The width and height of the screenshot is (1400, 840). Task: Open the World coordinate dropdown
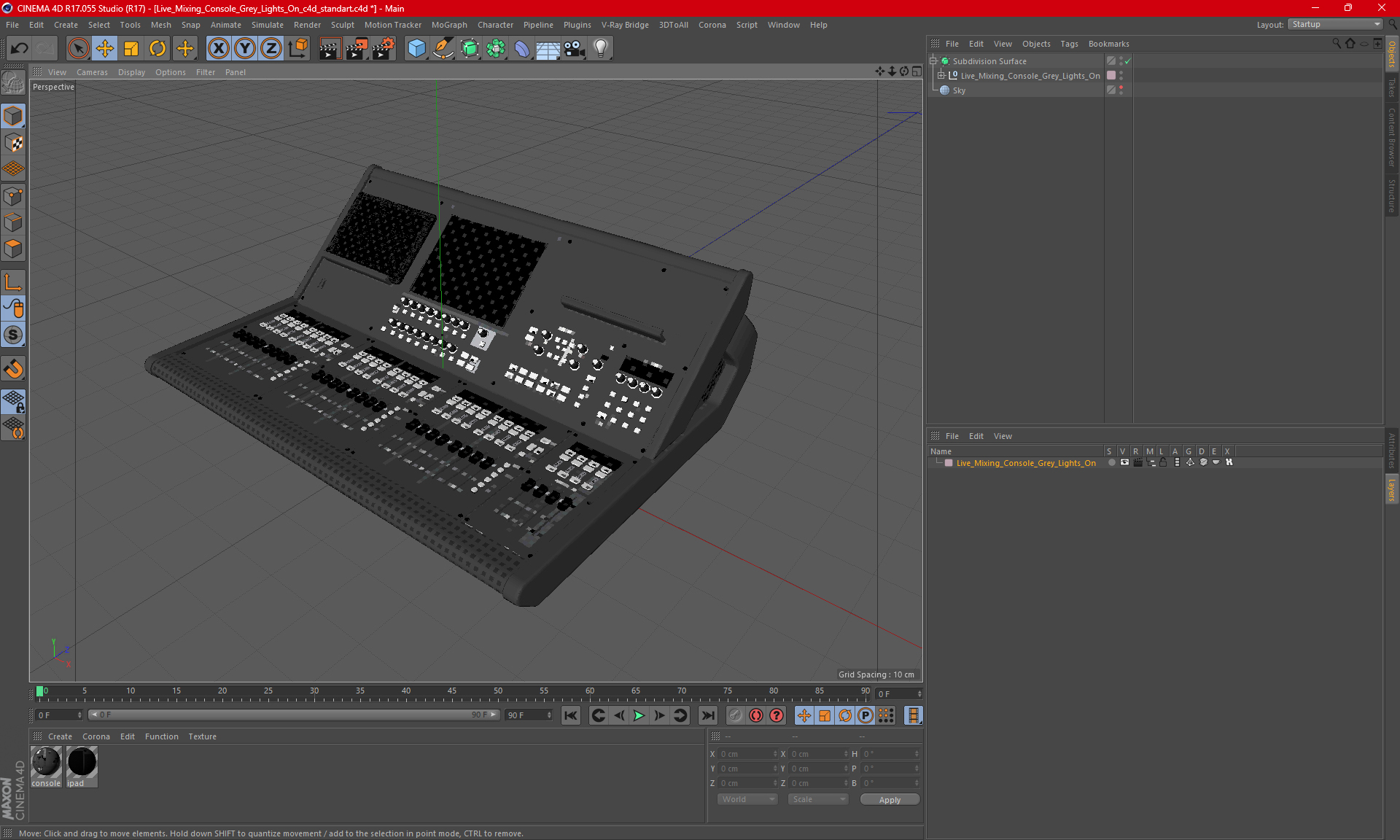point(748,799)
